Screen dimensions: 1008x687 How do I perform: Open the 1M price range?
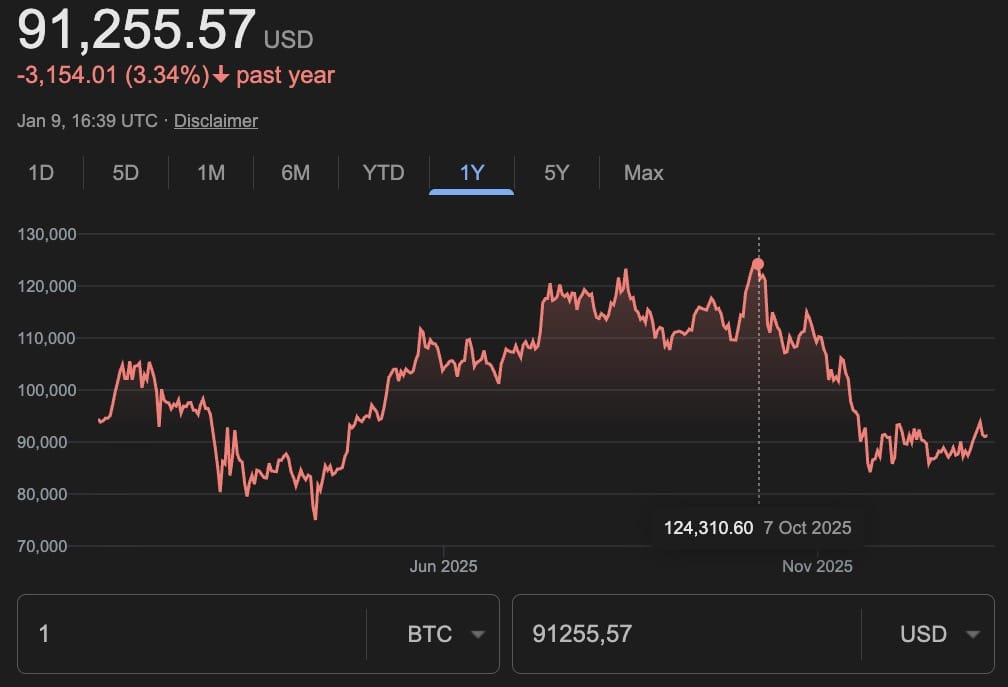[209, 173]
